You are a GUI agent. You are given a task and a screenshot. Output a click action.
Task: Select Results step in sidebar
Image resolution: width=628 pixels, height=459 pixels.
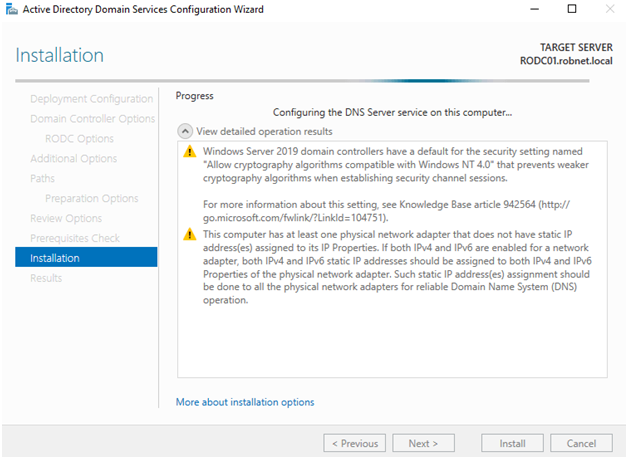pyautogui.click(x=46, y=278)
